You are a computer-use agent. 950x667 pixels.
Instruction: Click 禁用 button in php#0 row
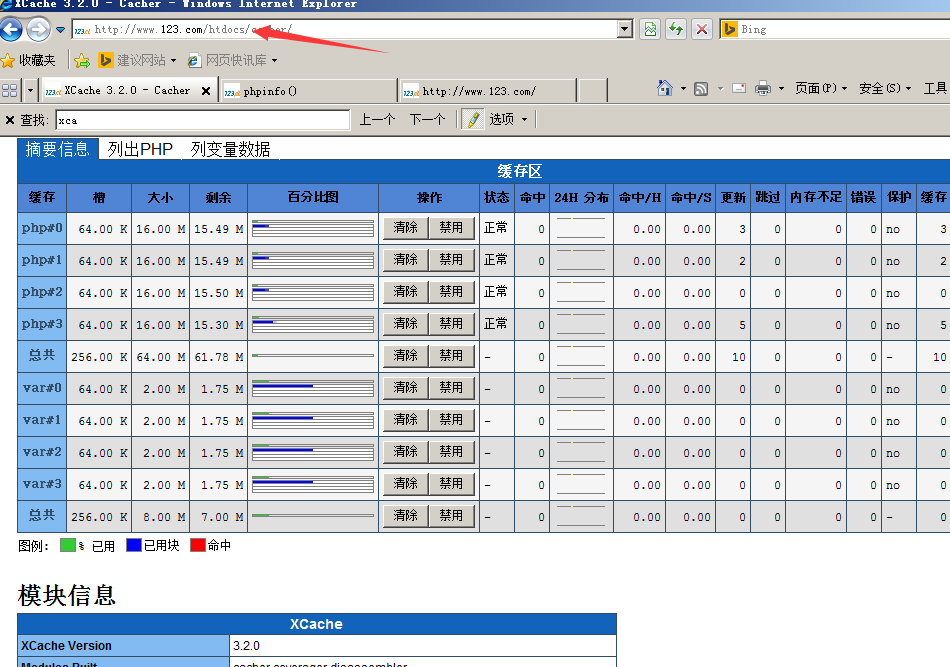point(451,228)
